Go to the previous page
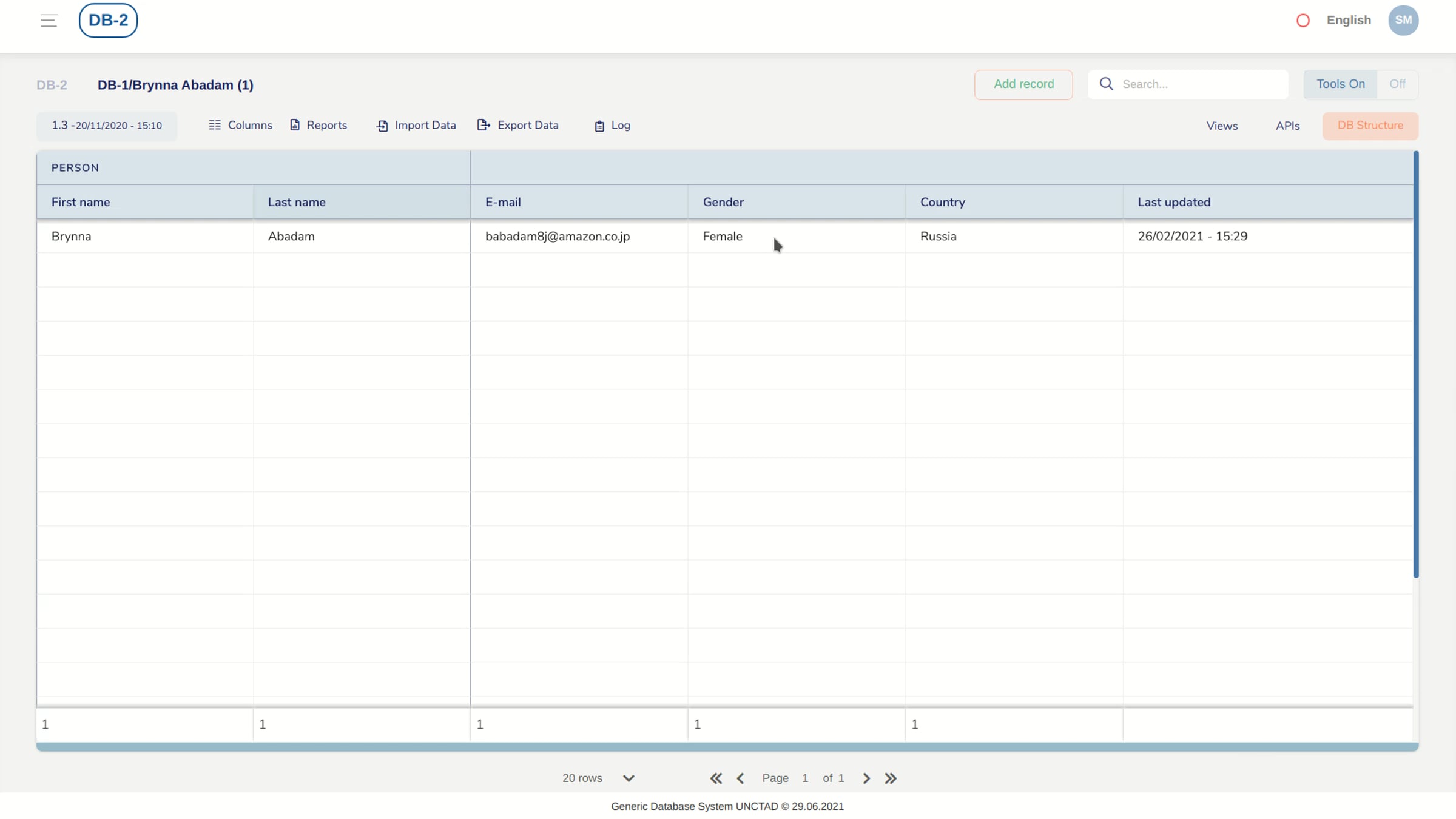 [x=740, y=778]
